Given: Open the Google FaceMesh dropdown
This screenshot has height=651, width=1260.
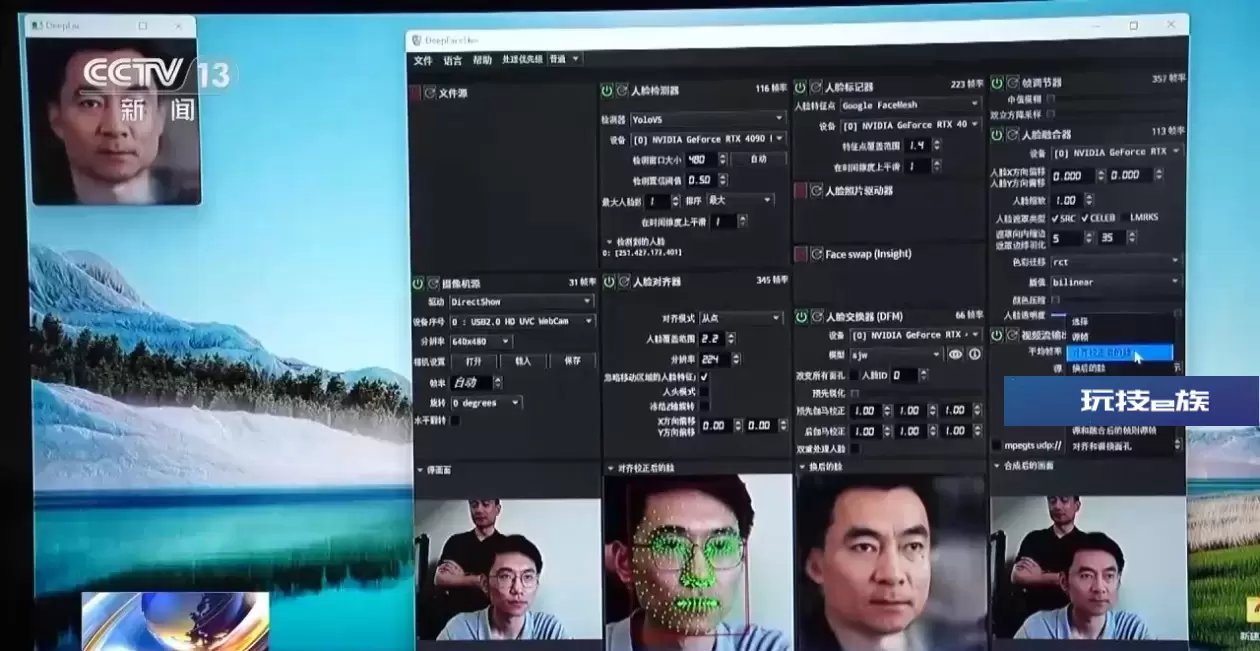Looking at the screenshot, I should (x=910, y=104).
